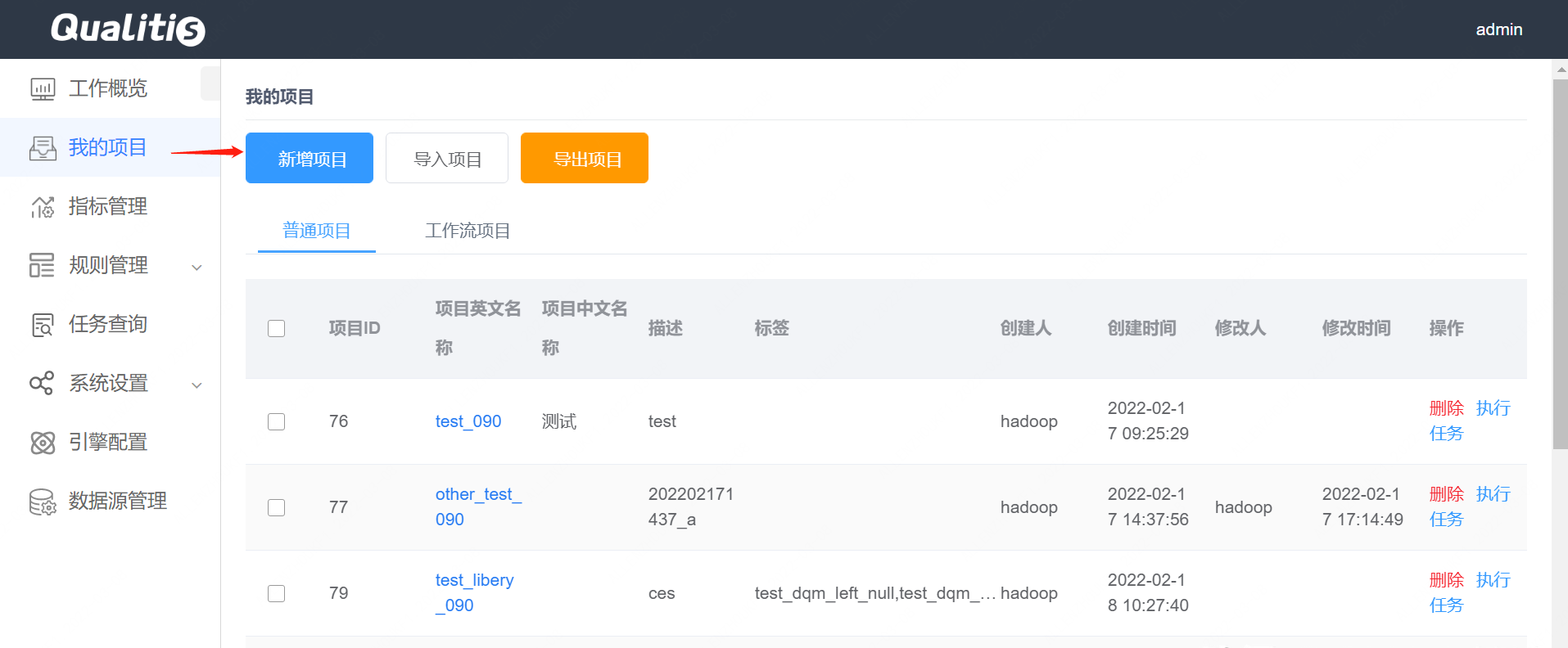
Task: Click the hadoop modifier cell in row 77
Action: (x=1244, y=507)
